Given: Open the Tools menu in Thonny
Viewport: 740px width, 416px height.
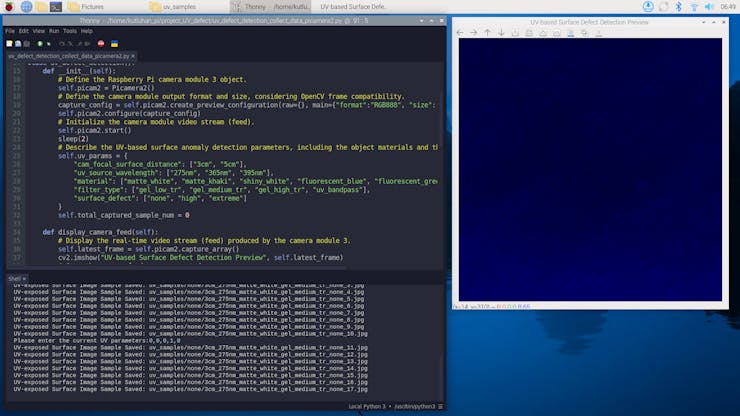Looking at the screenshot, I should click(x=70, y=31).
